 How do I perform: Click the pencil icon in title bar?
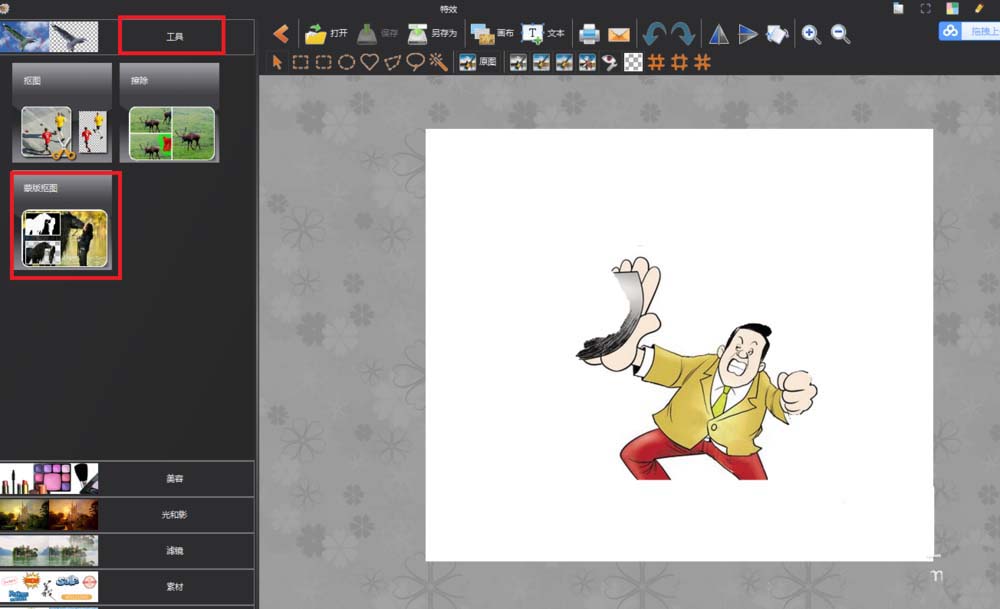[x=979, y=8]
